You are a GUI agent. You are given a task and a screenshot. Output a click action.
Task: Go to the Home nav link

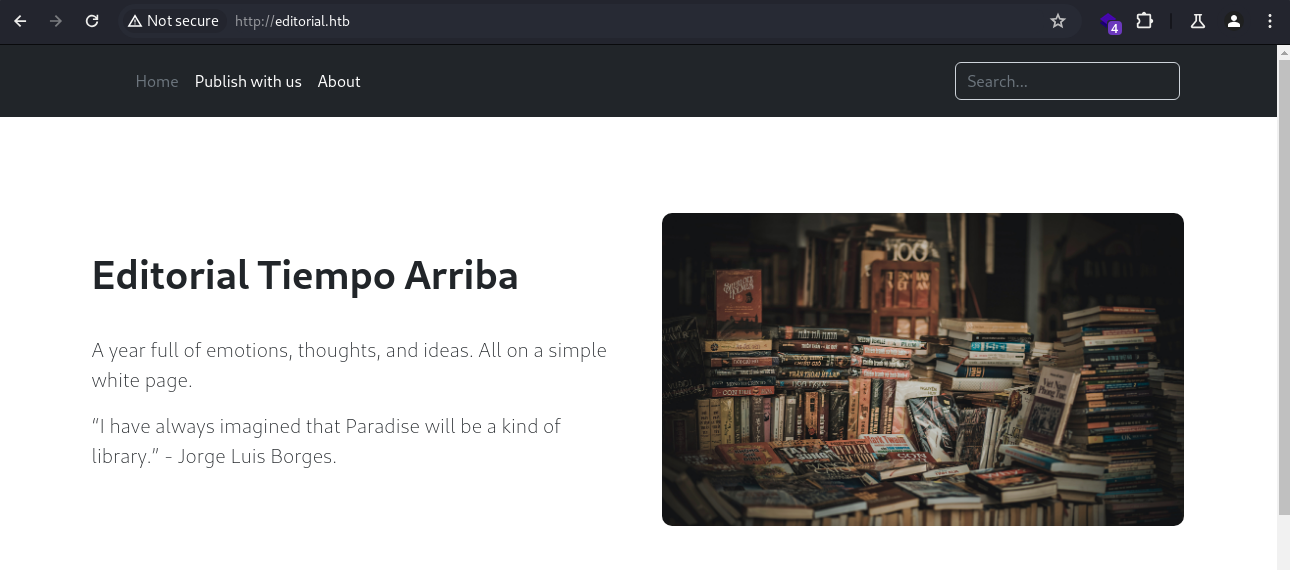point(157,81)
